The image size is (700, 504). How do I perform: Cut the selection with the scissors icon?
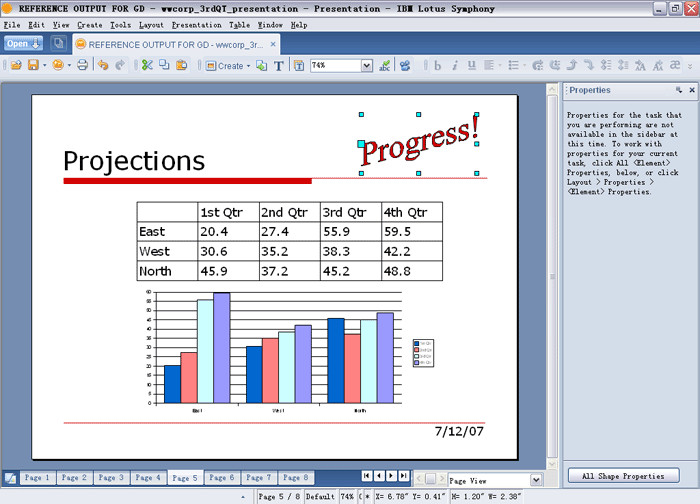(x=146, y=66)
